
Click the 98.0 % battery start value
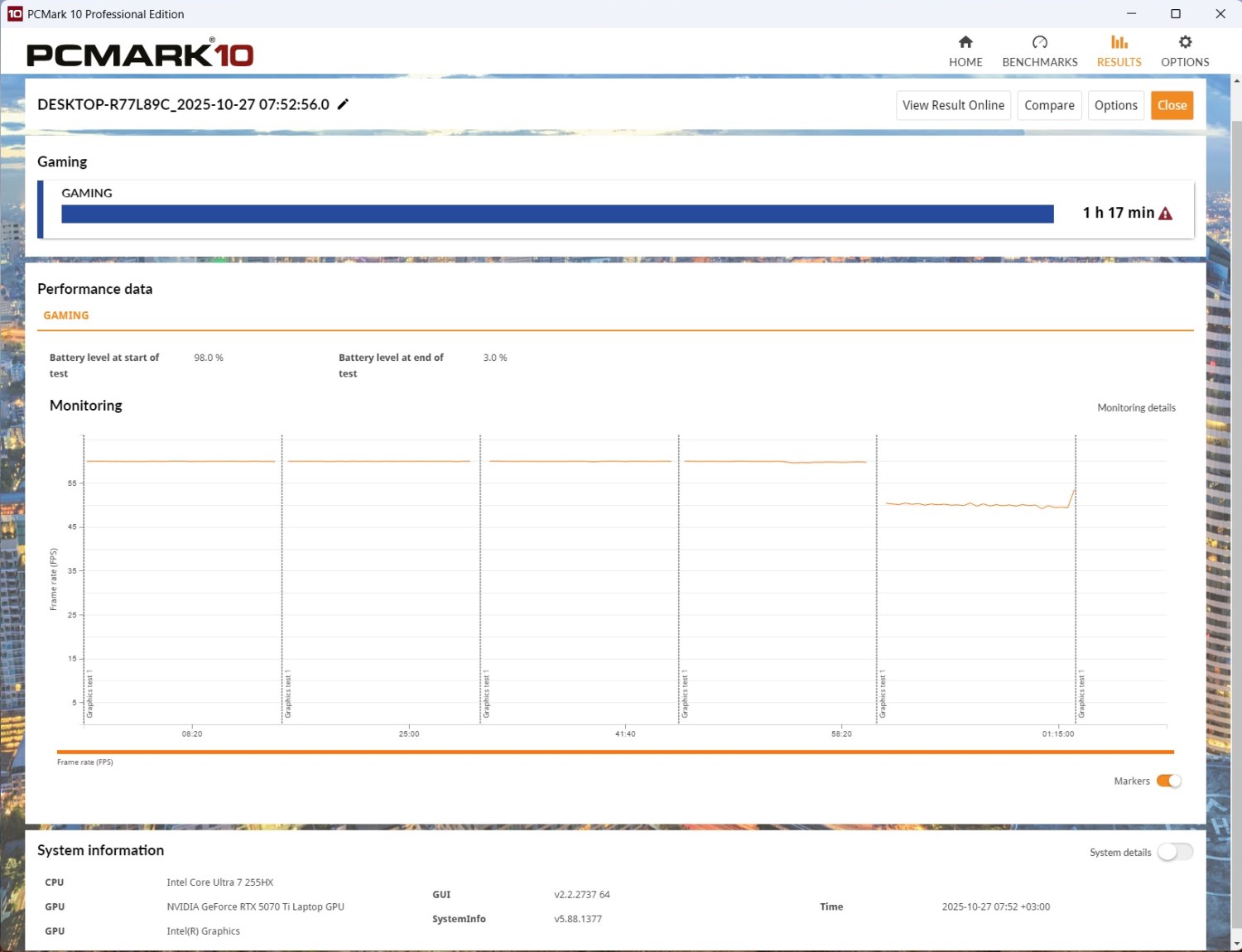click(209, 358)
